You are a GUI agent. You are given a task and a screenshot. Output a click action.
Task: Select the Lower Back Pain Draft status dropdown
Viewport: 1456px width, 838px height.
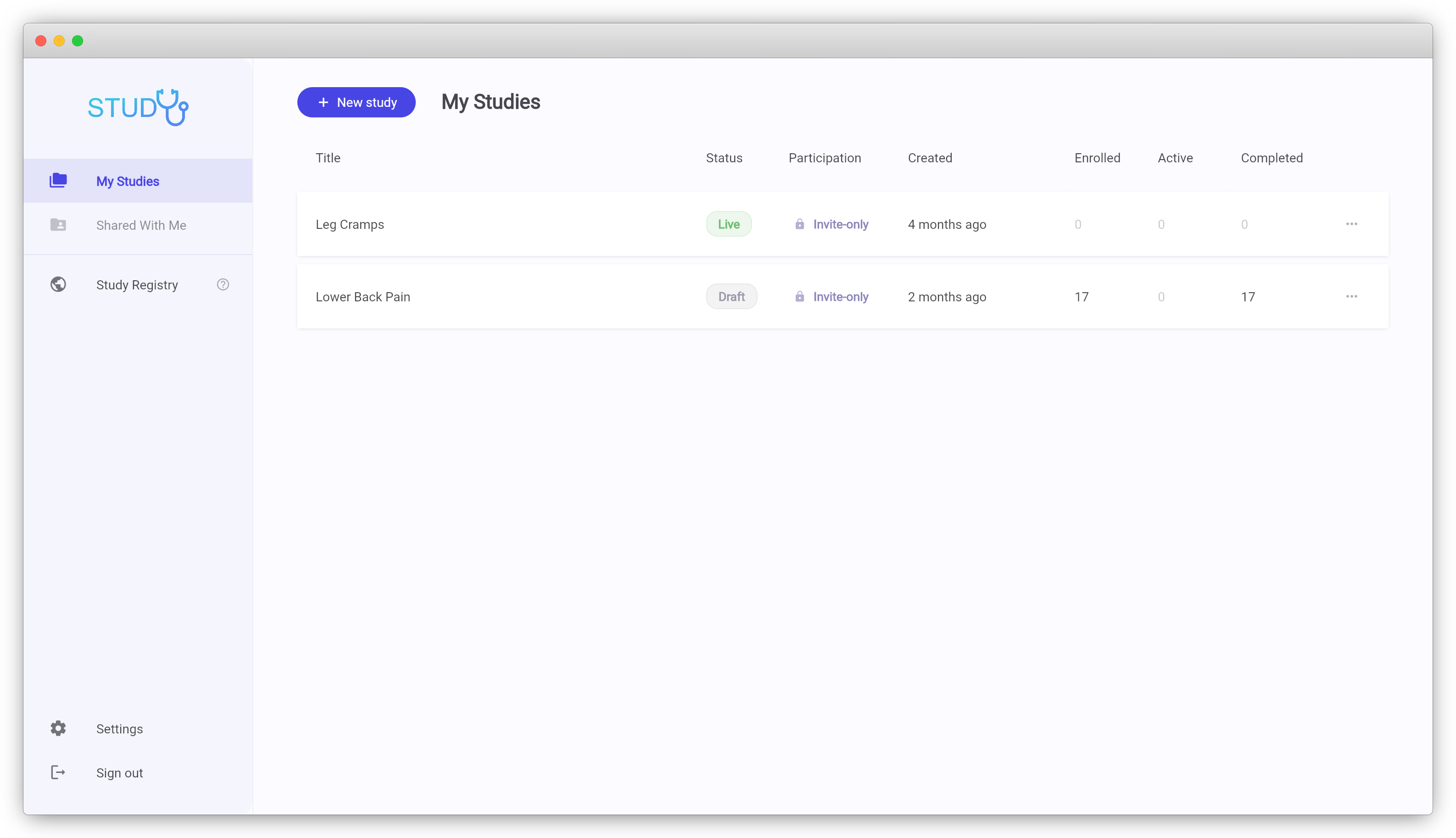pyautogui.click(x=731, y=296)
